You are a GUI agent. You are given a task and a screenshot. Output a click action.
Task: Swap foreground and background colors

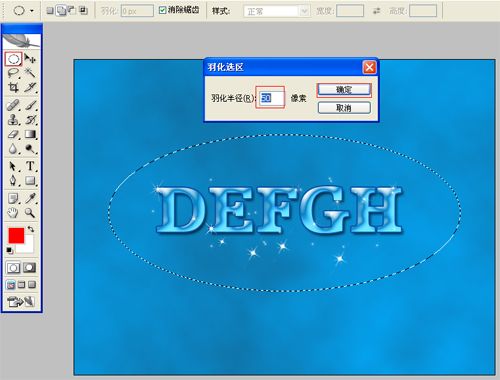31,229
